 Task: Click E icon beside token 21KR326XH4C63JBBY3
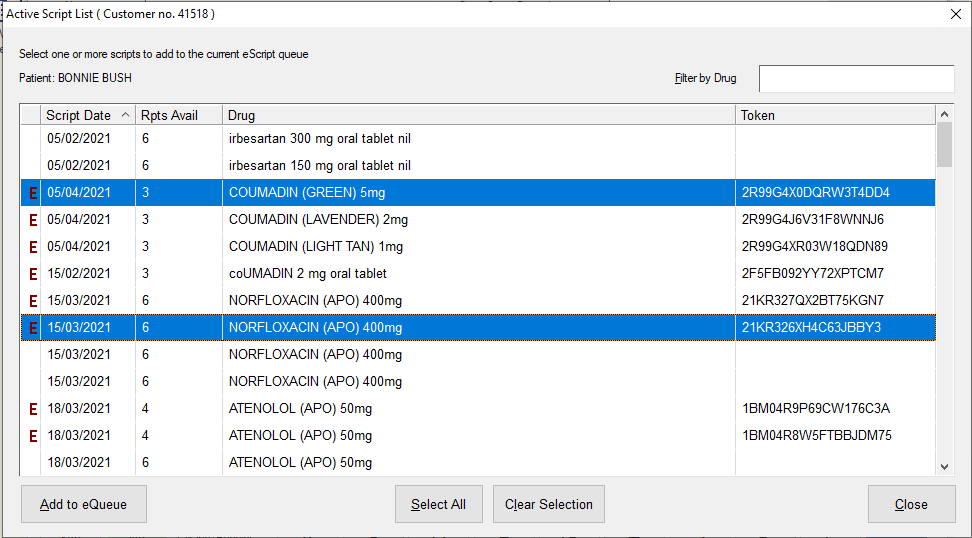pos(33,328)
